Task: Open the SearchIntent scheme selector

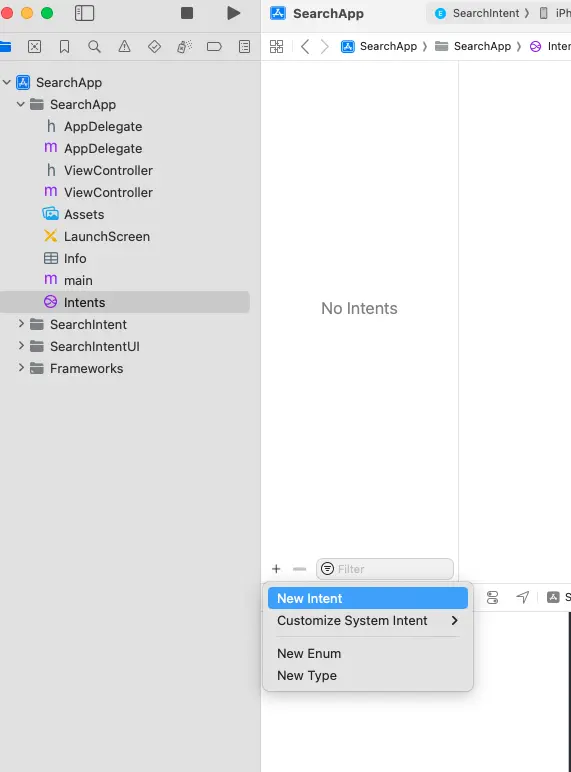Action: pos(477,13)
